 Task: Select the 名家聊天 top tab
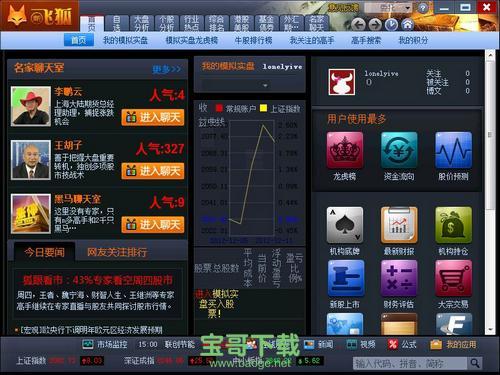316,24
